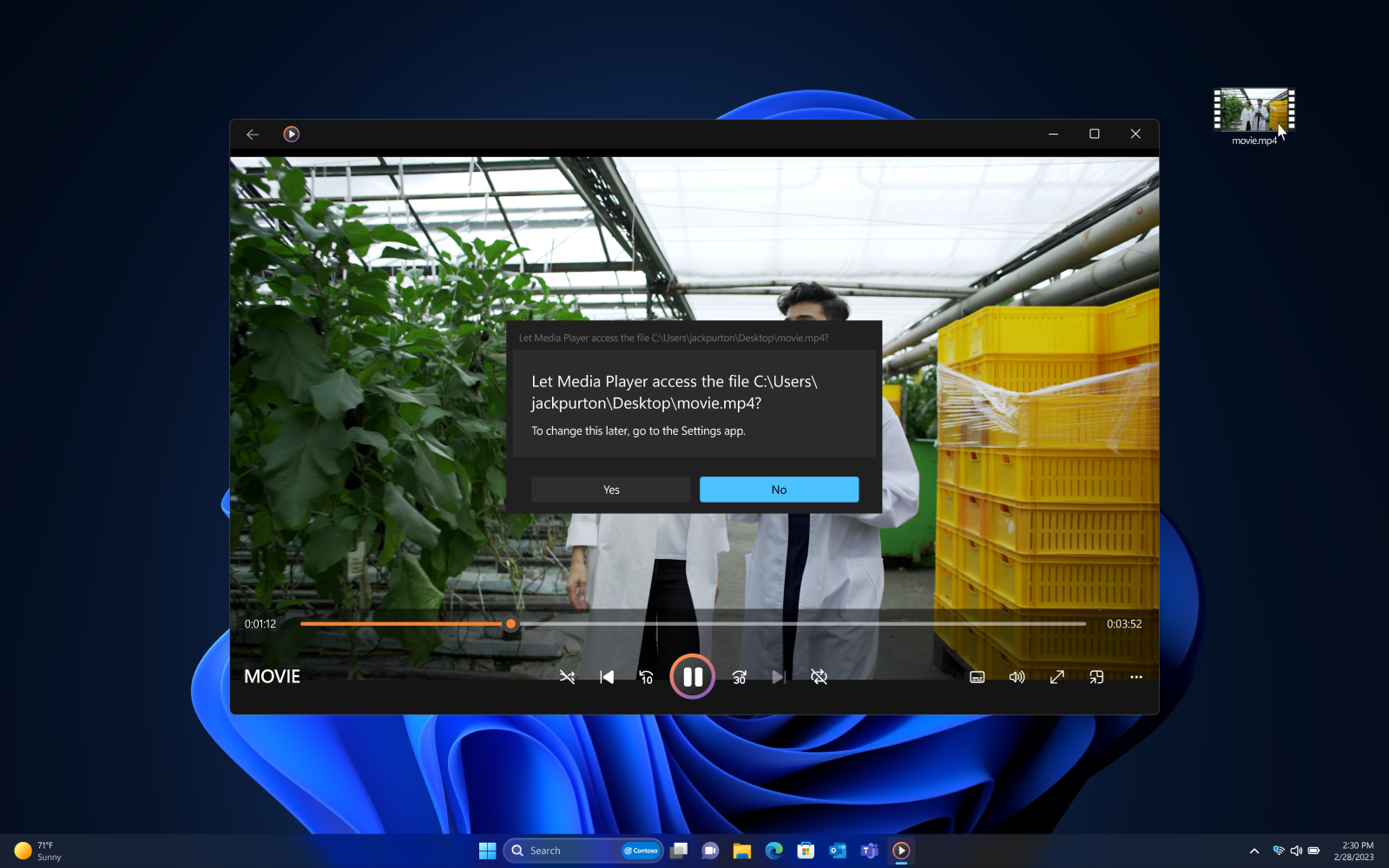Enable repeat mode
Viewport: 1389px width, 868px height.
[x=818, y=677]
